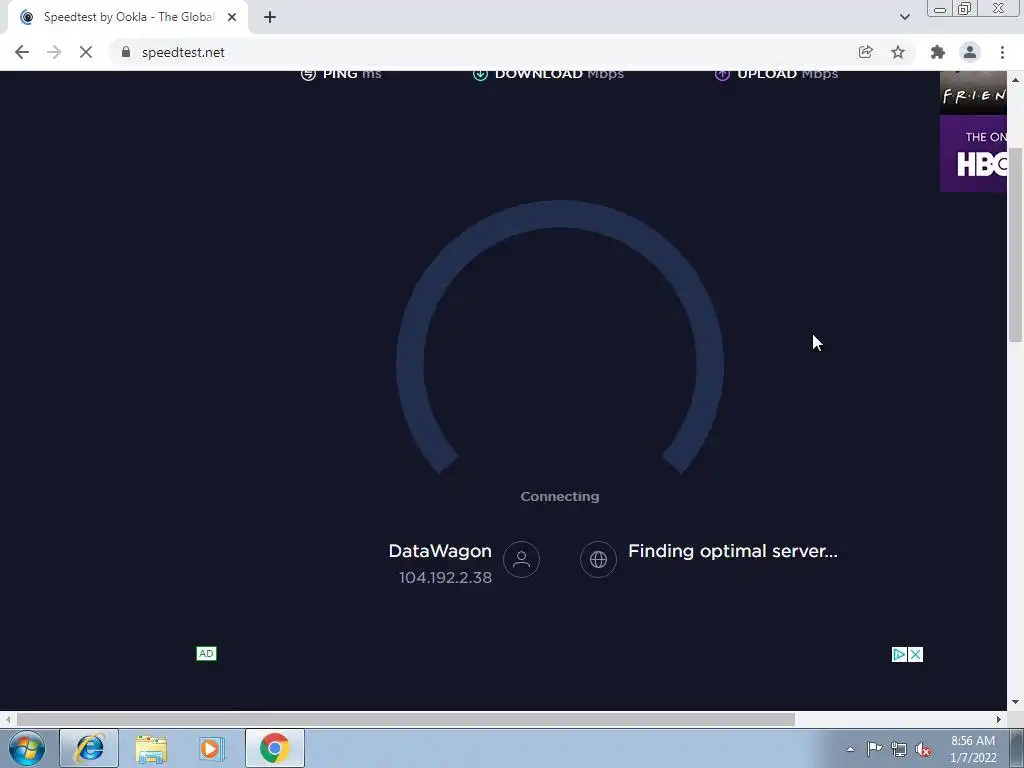Click the scroll right arrow

(999, 720)
